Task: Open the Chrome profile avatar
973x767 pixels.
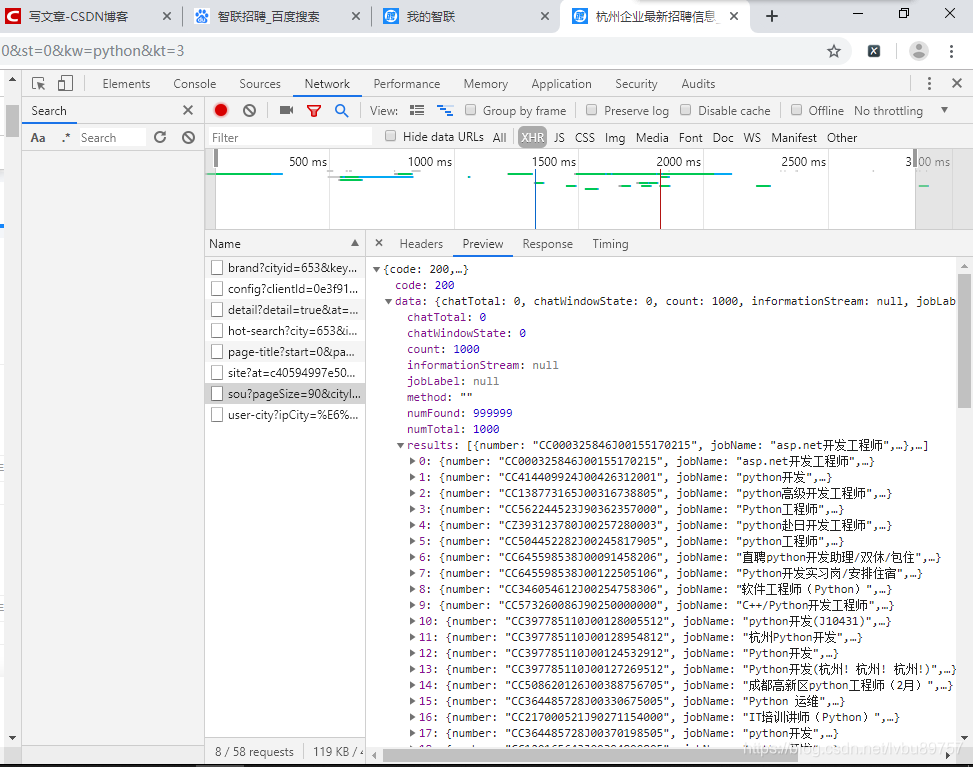Action: click(918, 51)
